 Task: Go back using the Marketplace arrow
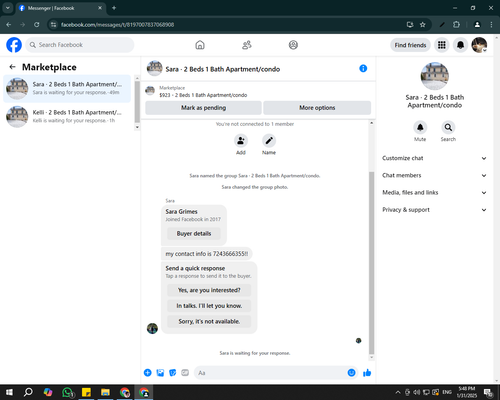[x=12, y=67]
